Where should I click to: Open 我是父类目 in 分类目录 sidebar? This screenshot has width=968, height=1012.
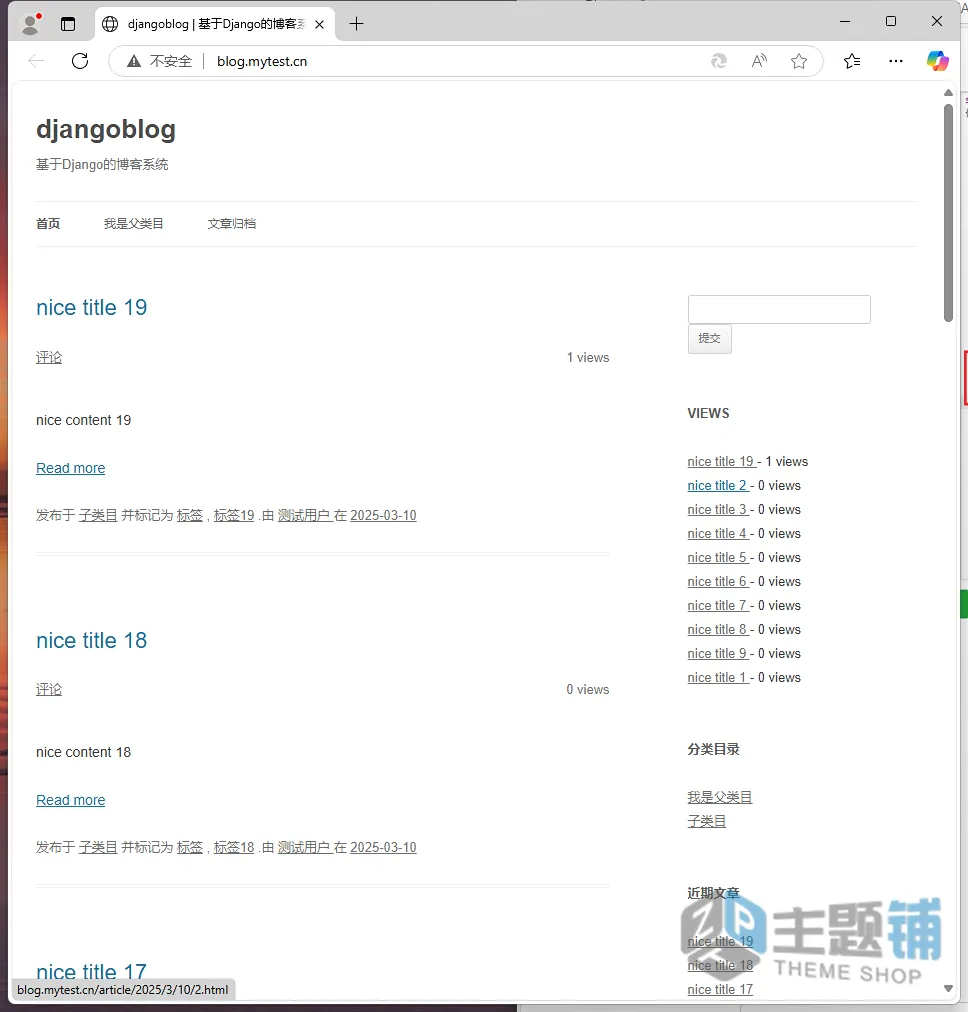(x=720, y=797)
